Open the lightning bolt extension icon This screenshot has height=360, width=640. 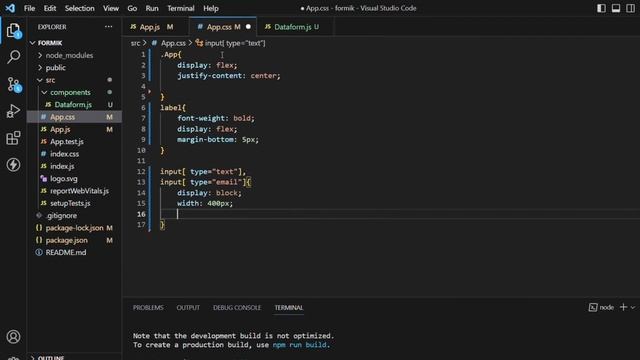[x=13, y=164]
